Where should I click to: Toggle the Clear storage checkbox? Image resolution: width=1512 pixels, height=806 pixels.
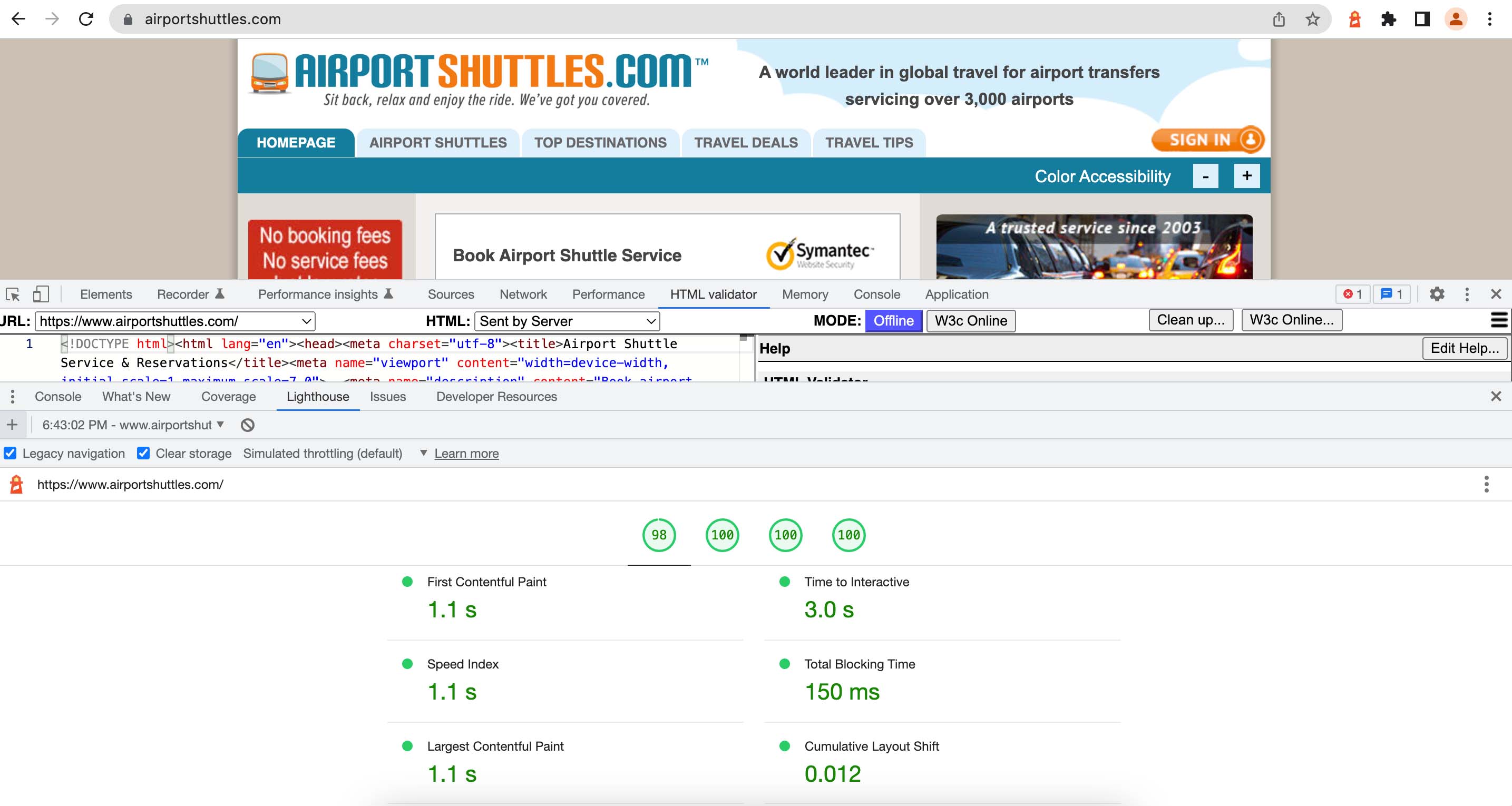click(143, 454)
